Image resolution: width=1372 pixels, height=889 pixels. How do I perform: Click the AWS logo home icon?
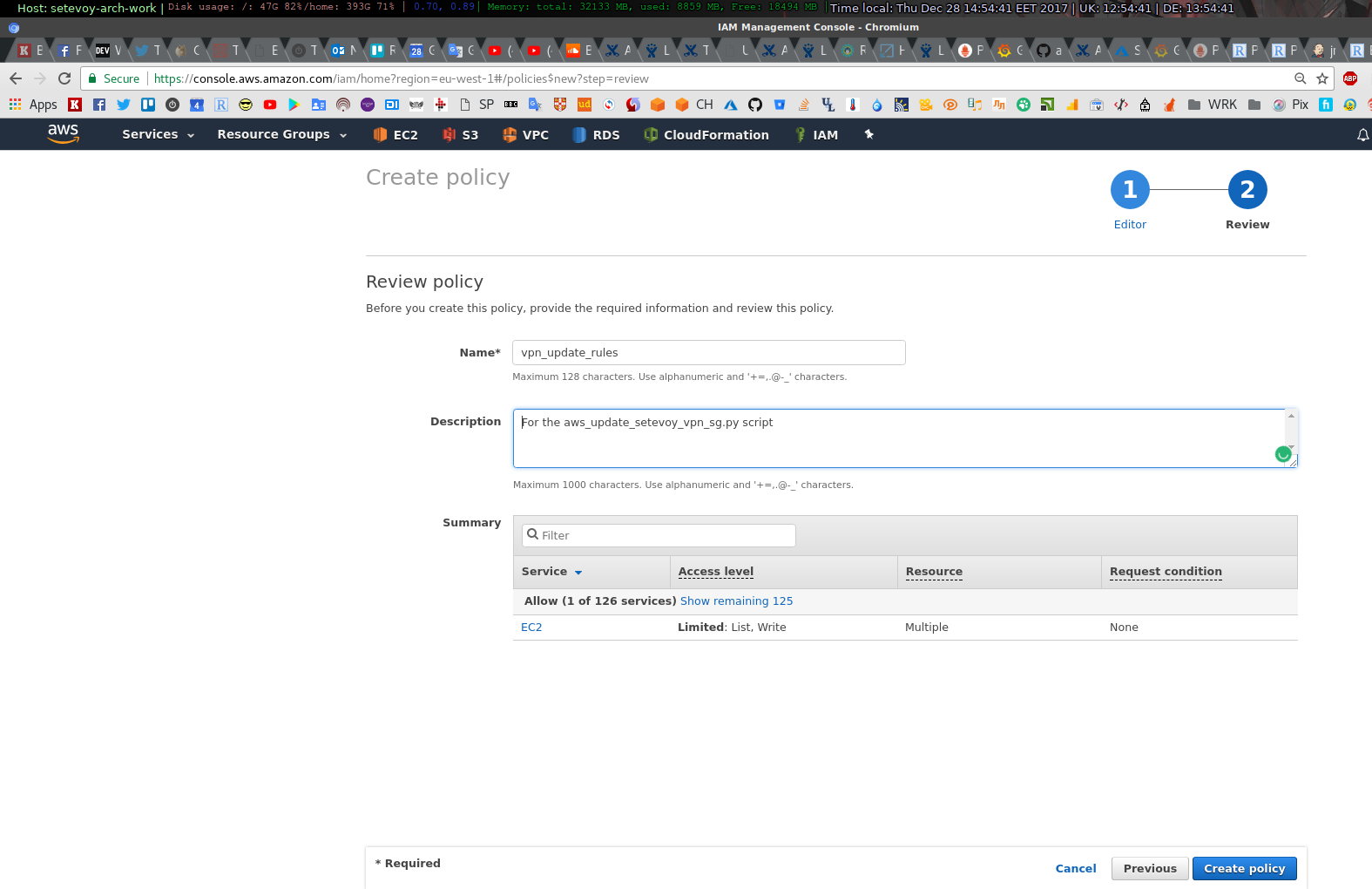(x=63, y=133)
